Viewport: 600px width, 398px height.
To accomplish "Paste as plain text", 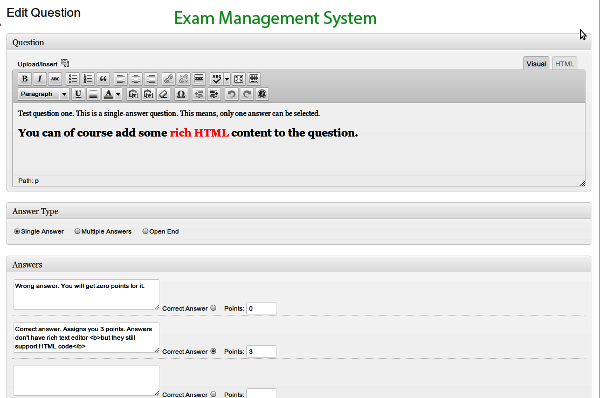I will coord(133,94).
